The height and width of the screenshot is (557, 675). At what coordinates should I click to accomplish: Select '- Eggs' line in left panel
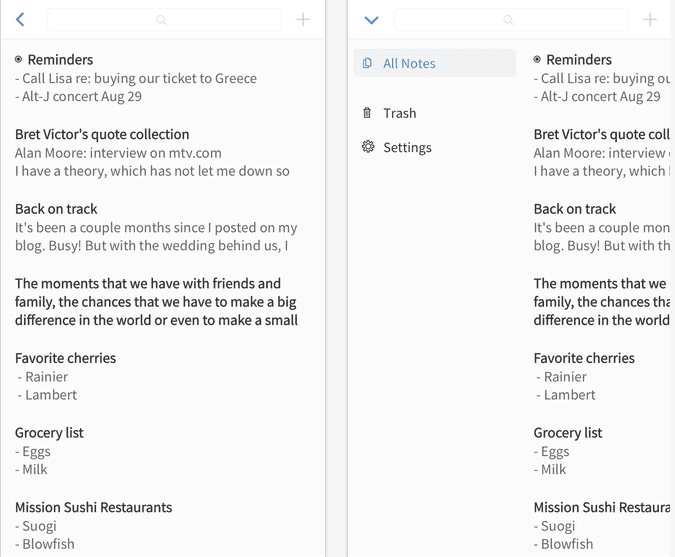coord(33,452)
